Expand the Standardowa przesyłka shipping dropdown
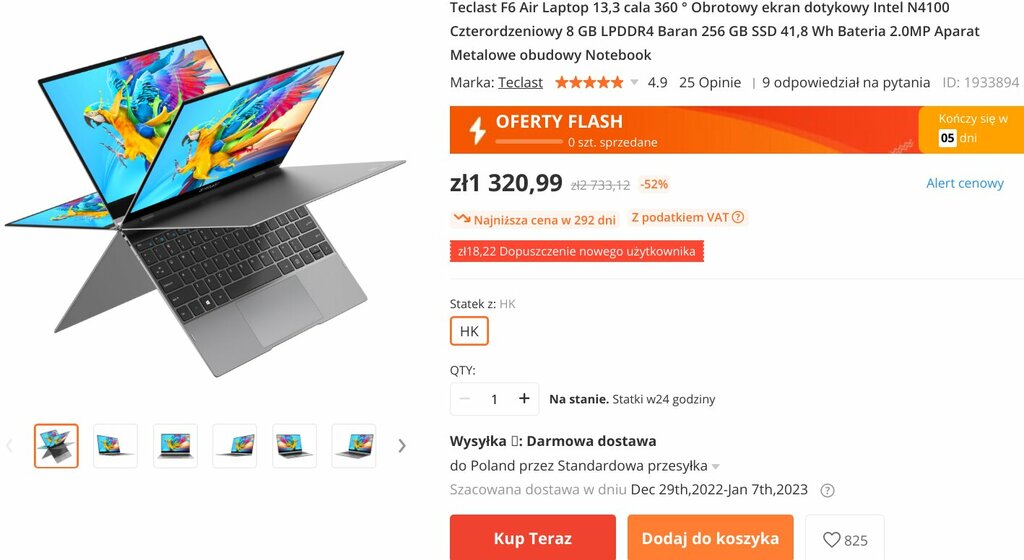1024x560 pixels. pyautogui.click(x=716, y=467)
